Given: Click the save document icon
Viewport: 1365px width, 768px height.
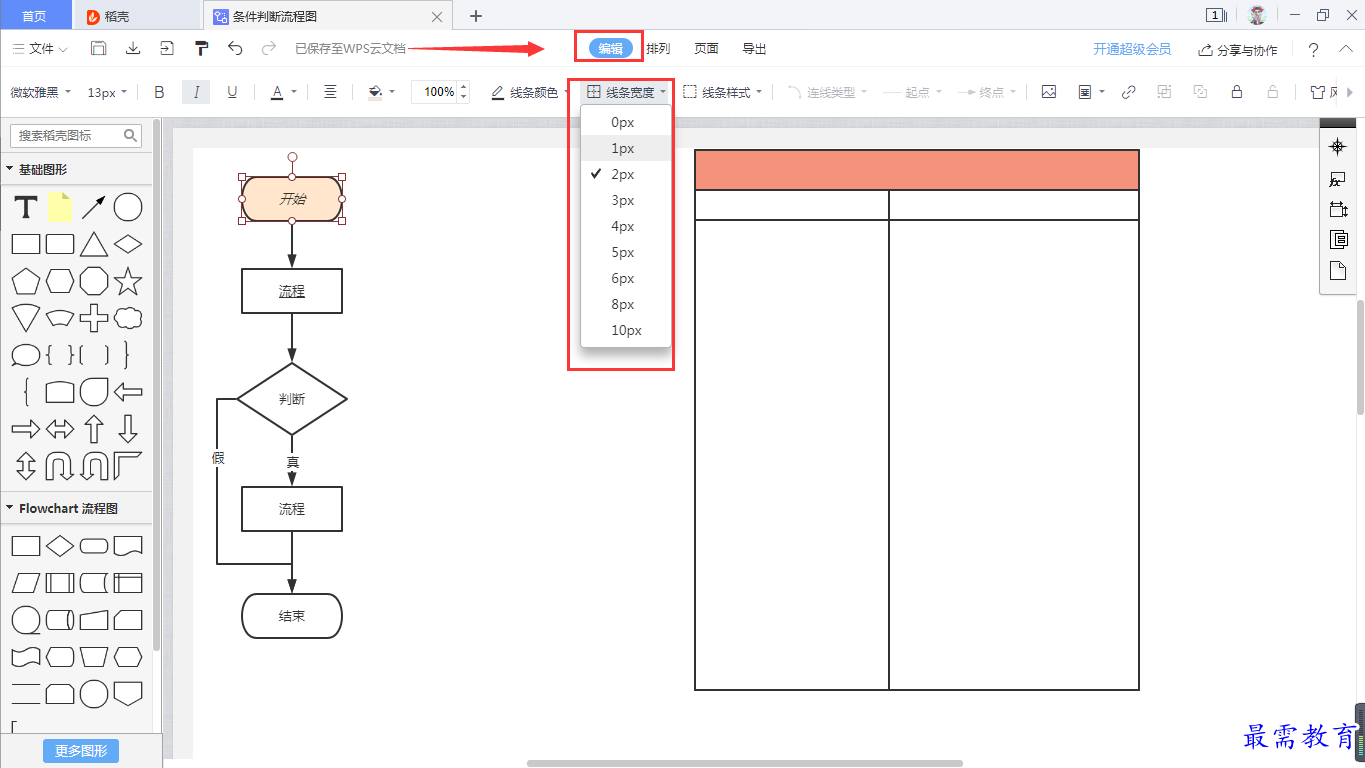Looking at the screenshot, I should (x=98, y=48).
